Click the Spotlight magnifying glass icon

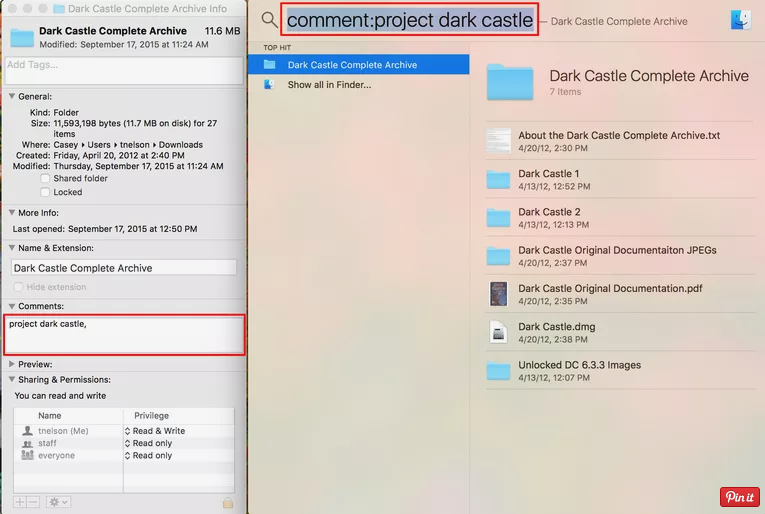pos(269,20)
